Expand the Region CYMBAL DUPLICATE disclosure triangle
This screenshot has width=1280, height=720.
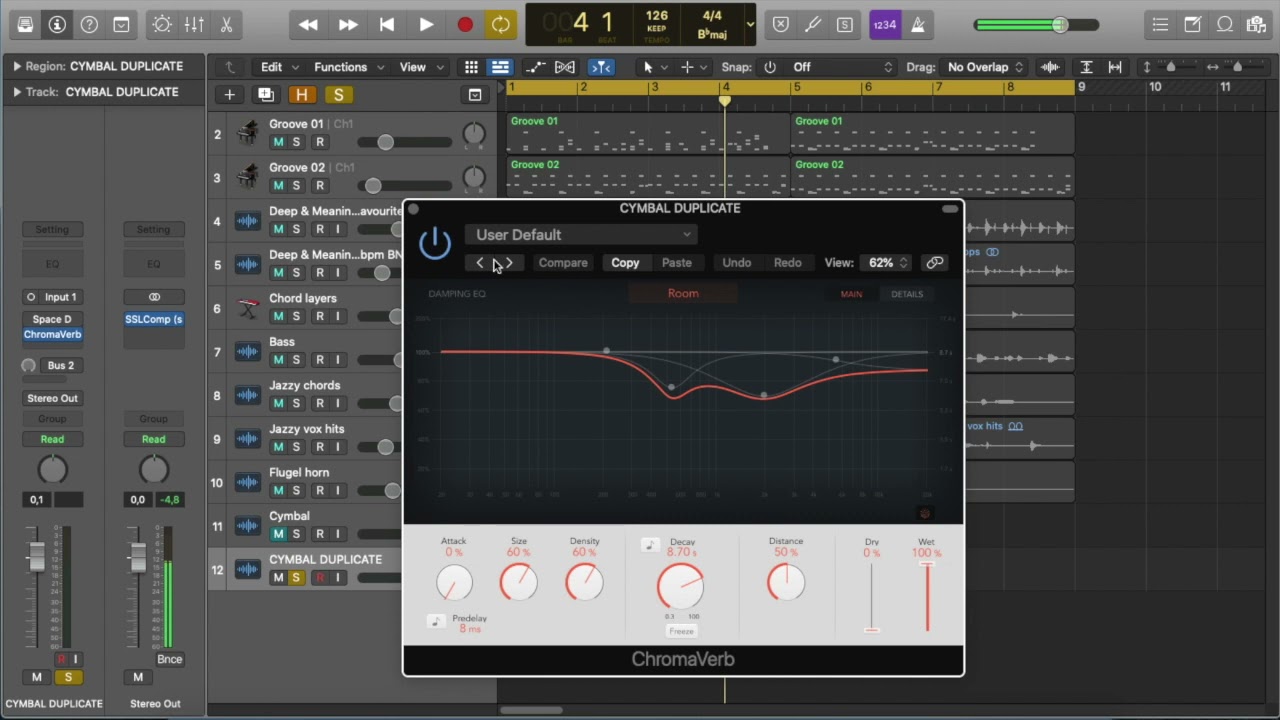[17, 66]
